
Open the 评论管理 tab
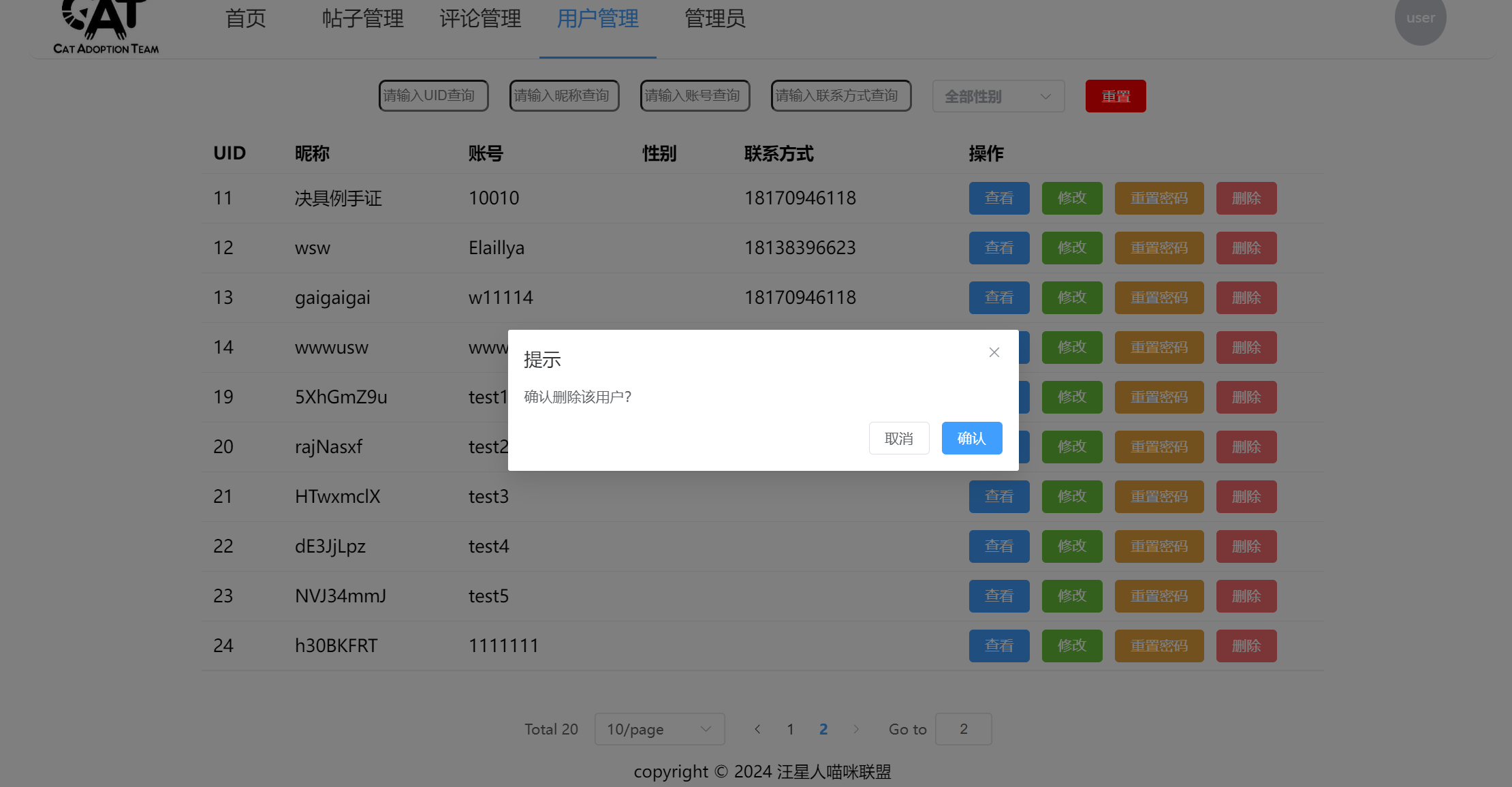pyautogui.click(x=480, y=19)
